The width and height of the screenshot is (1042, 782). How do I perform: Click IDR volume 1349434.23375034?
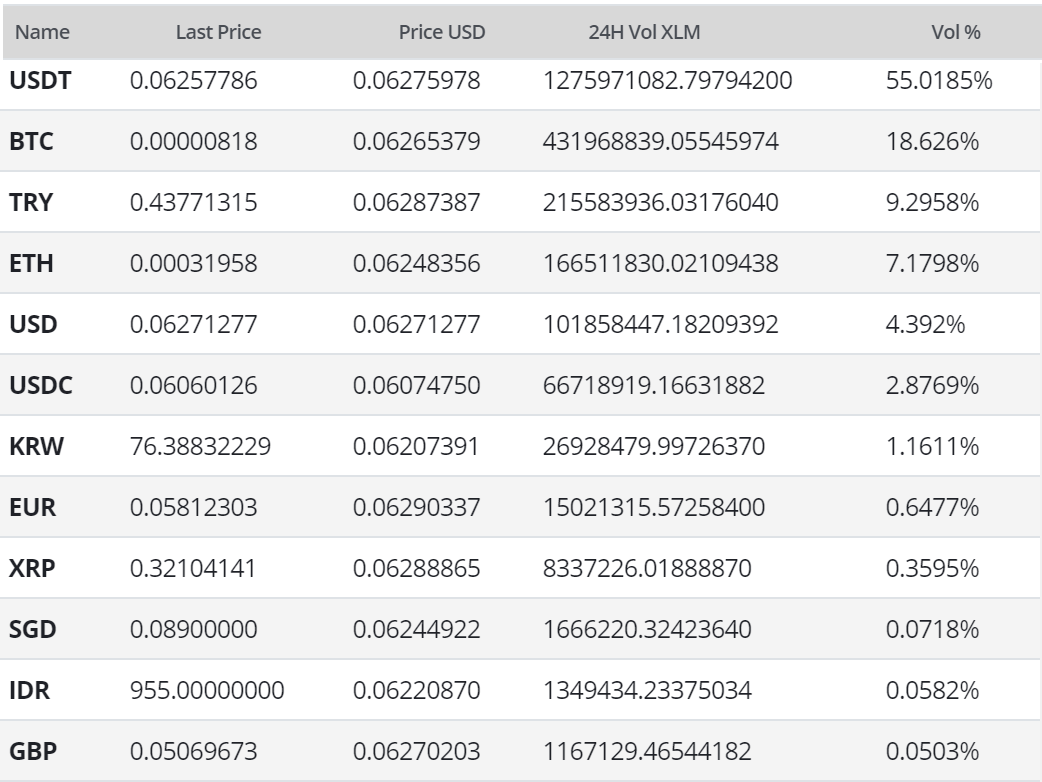[647, 690]
